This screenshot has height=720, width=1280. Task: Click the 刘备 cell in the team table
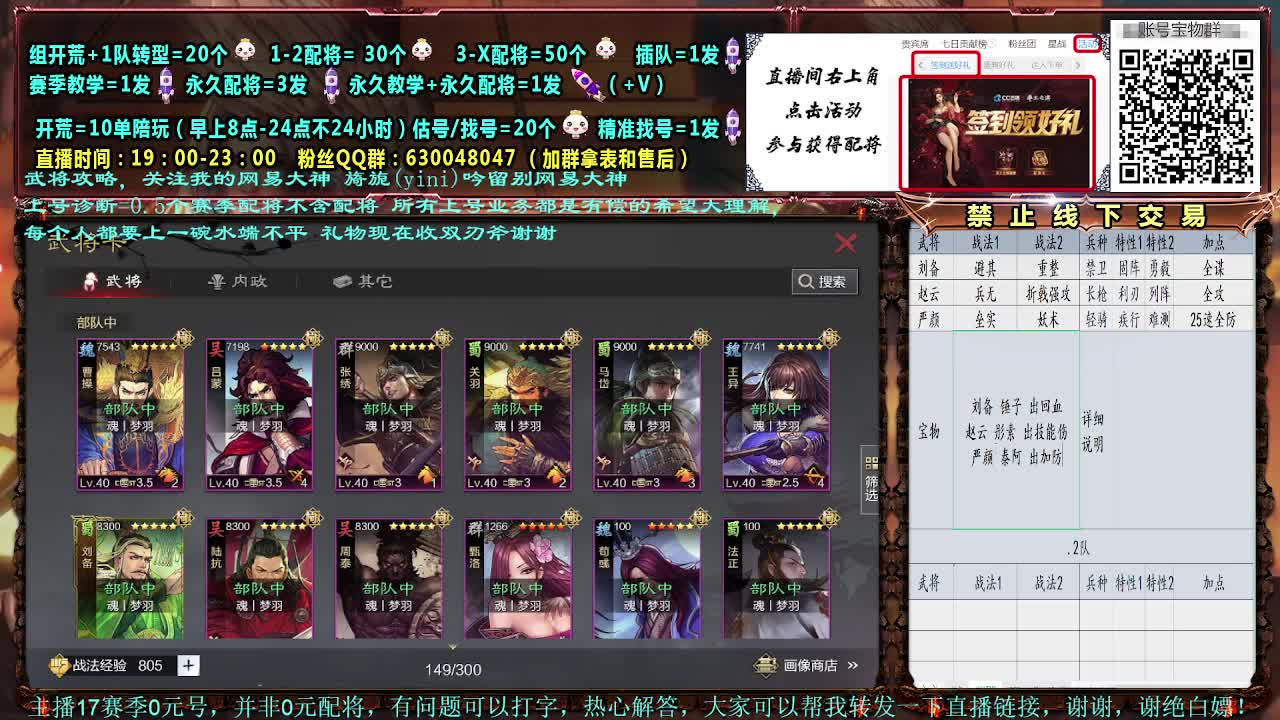pyautogui.click(x=929, y=269)
